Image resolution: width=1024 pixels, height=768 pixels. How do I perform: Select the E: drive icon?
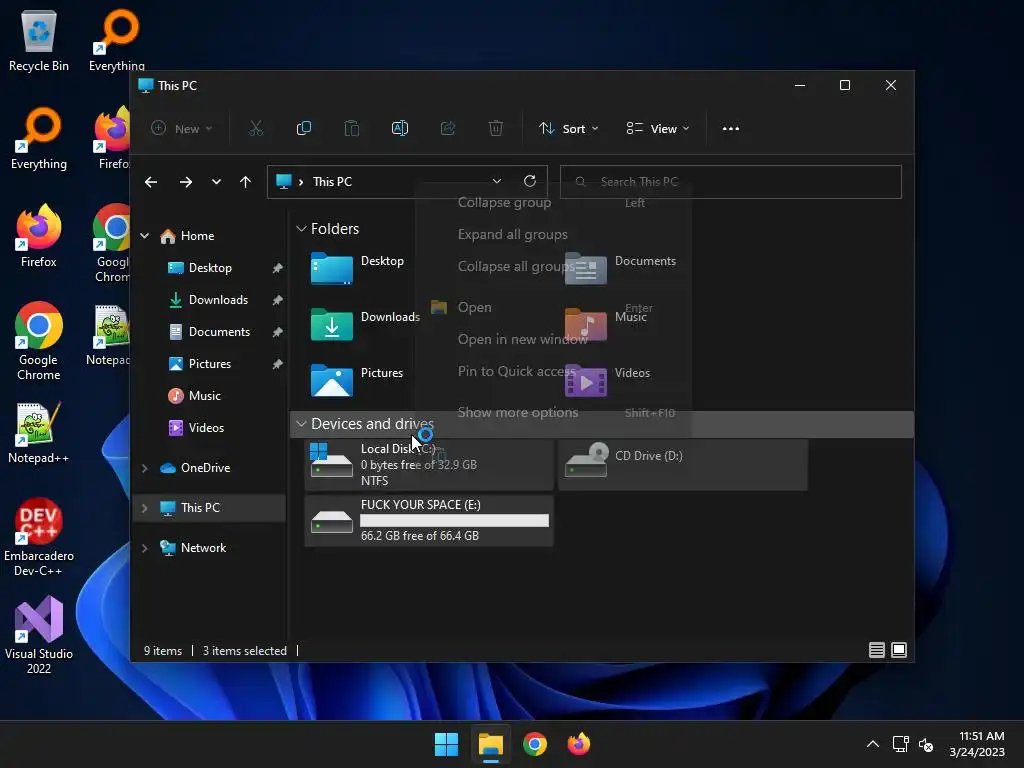[x=332, y=521]
